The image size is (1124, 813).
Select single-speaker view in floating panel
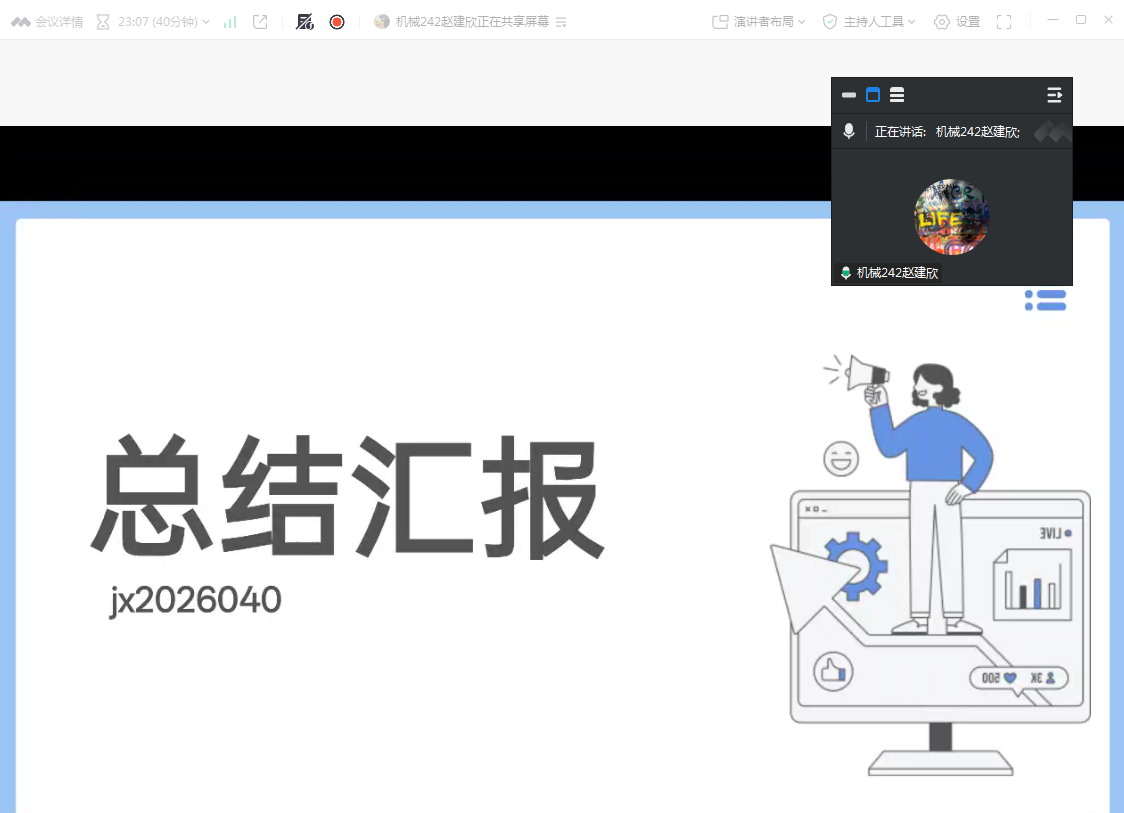tap(873, 95)
